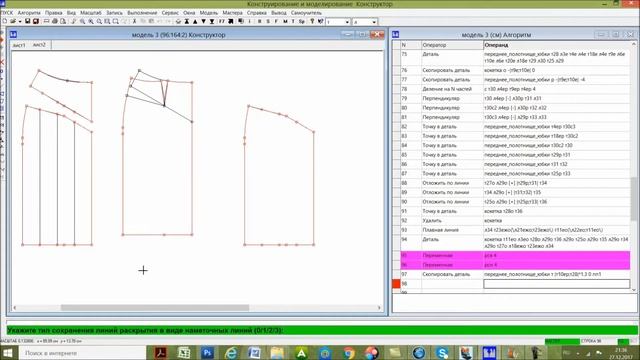Click scroll-right arrow of Constructor canvas
This screenshot has height=360, width=640.
(x=379, y=308)
